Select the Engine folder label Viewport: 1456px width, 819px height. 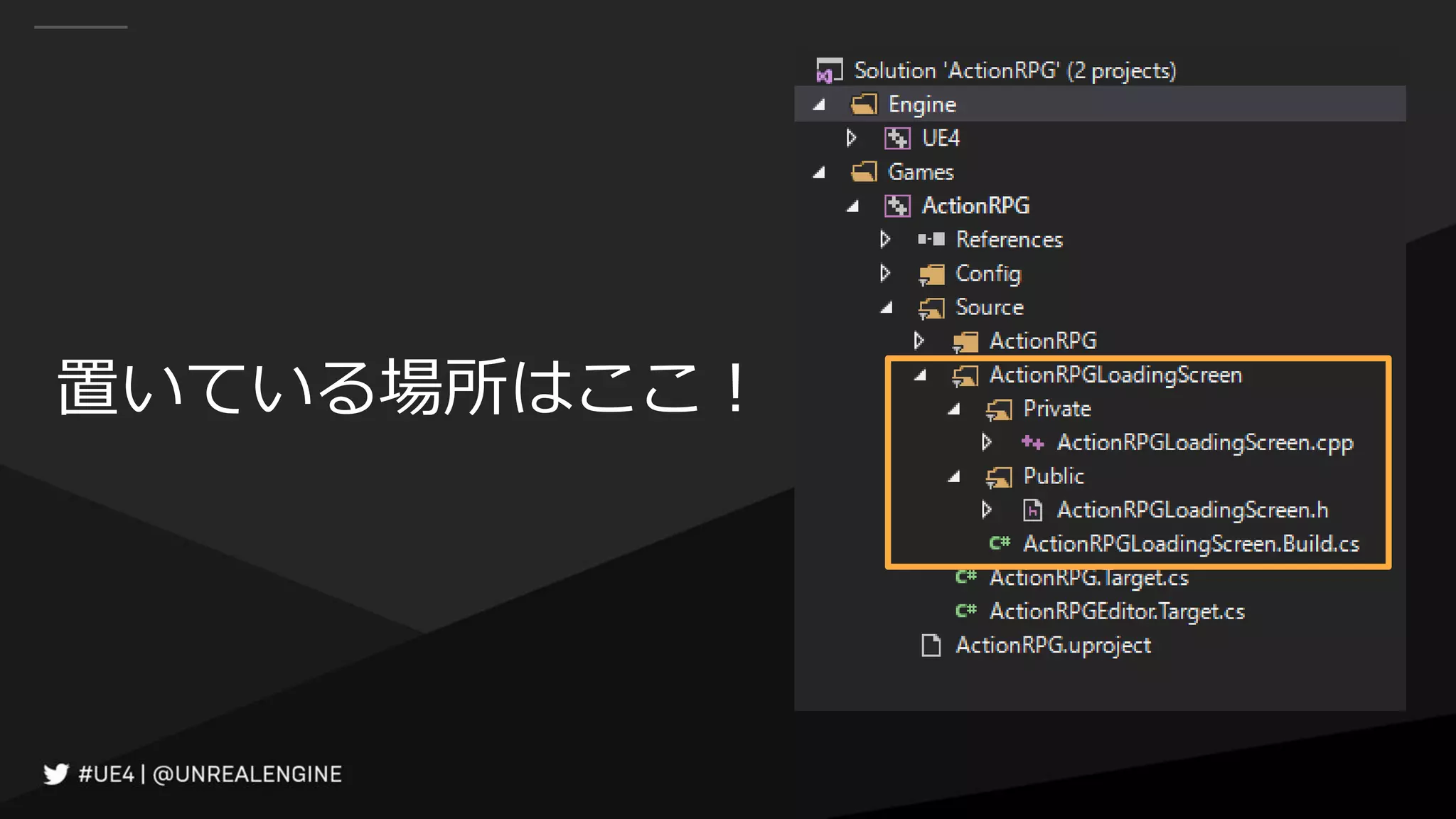(922, 105)
